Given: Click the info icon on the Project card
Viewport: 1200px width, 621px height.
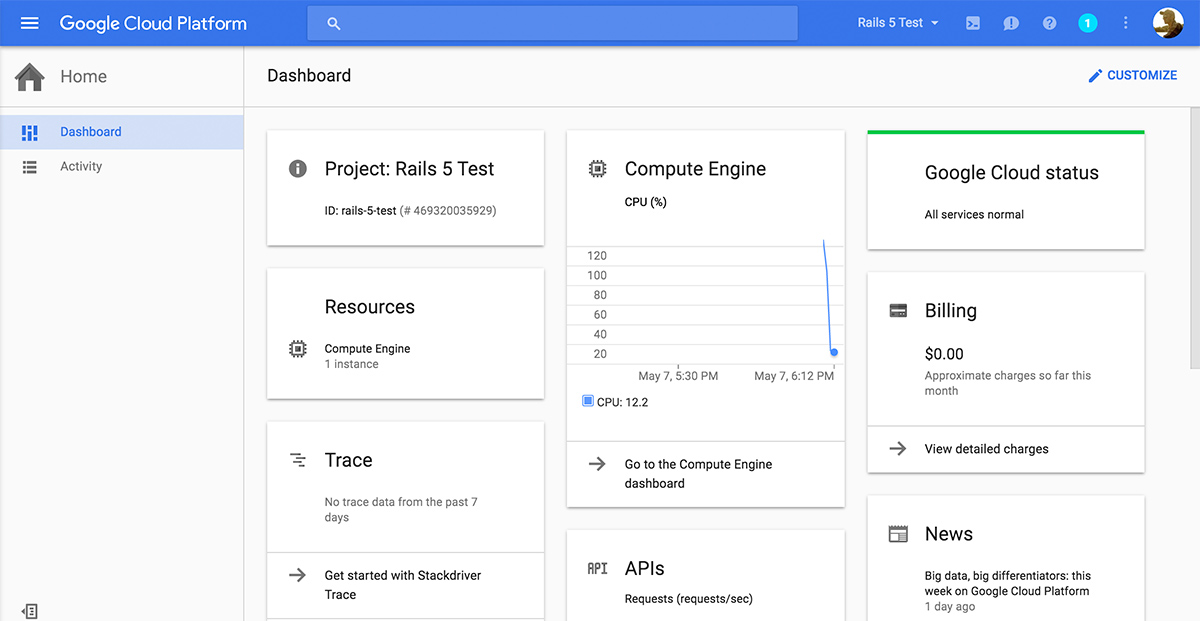Looking at the screenshot, I should [x=297, y=169].
